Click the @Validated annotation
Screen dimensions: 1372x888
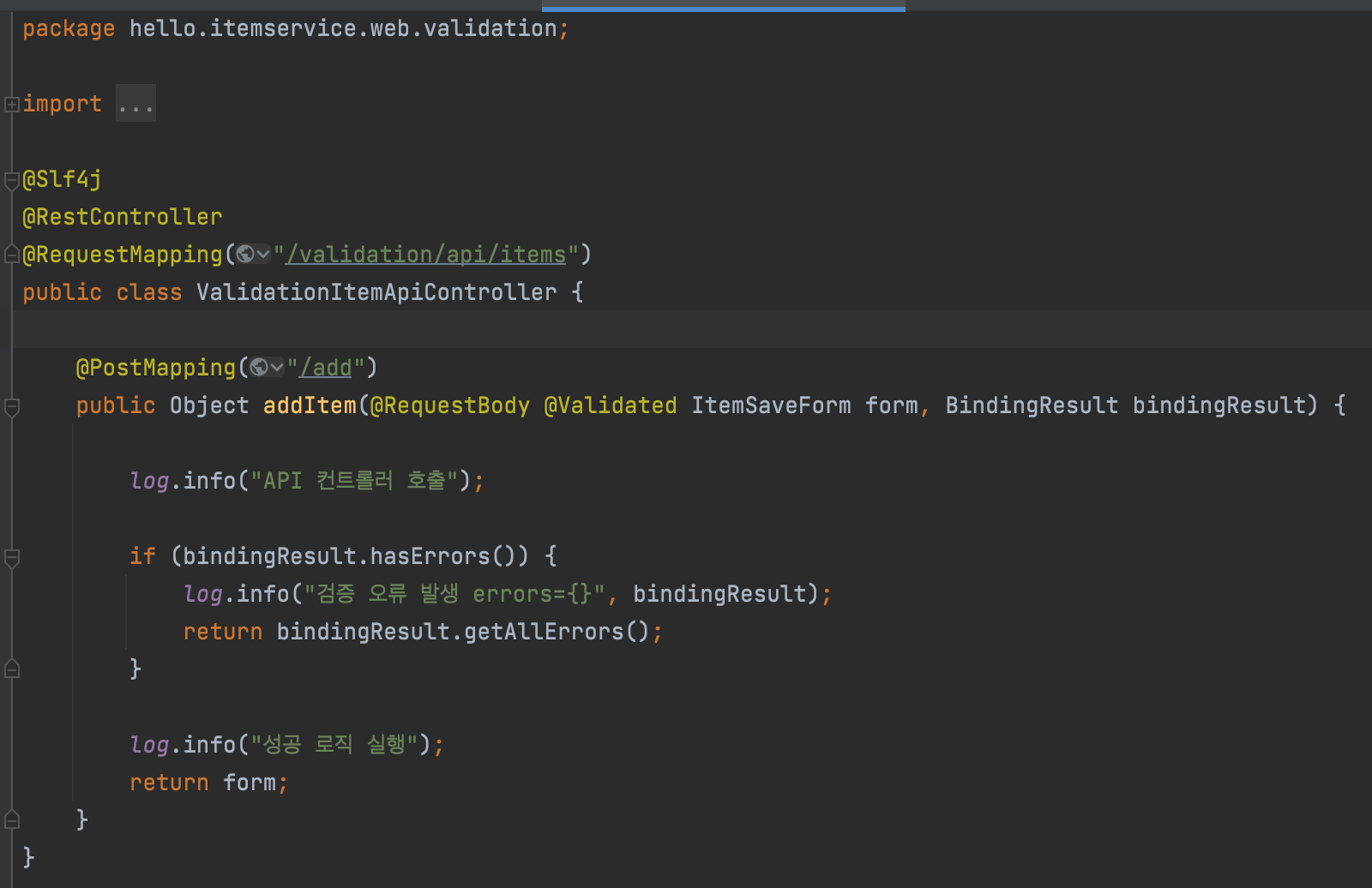pos(611,405)
